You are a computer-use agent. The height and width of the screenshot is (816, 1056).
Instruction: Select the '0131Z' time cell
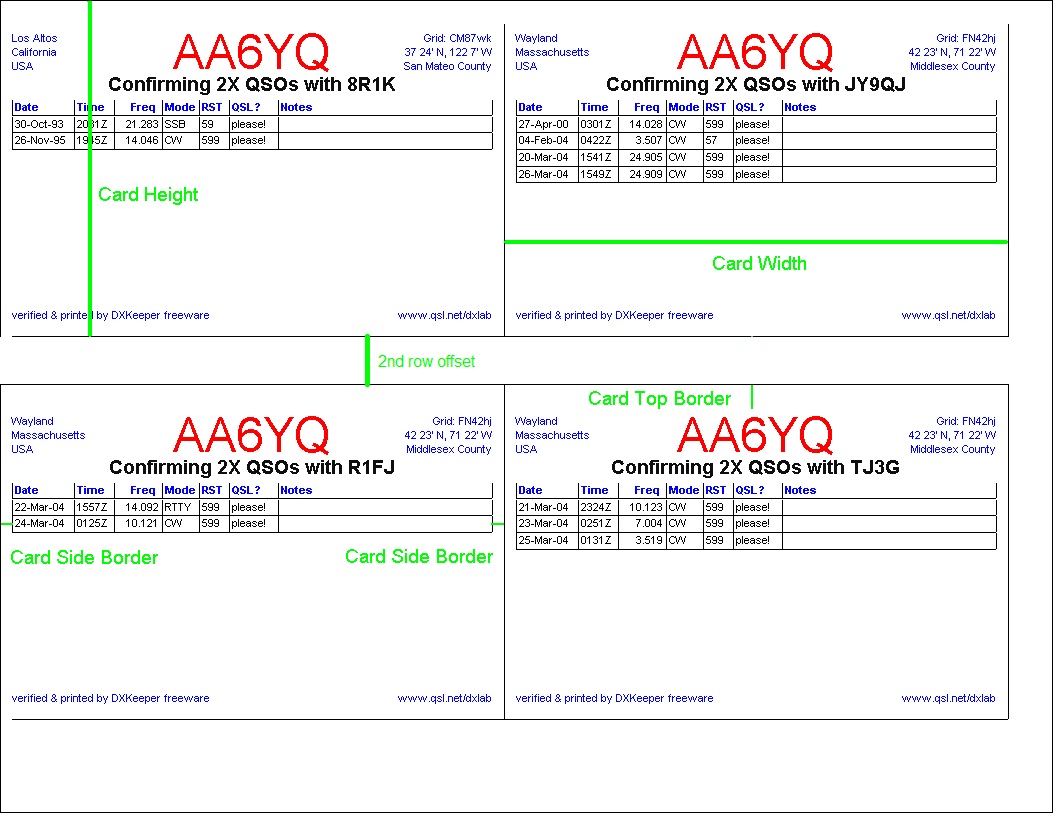coord(598,541)
